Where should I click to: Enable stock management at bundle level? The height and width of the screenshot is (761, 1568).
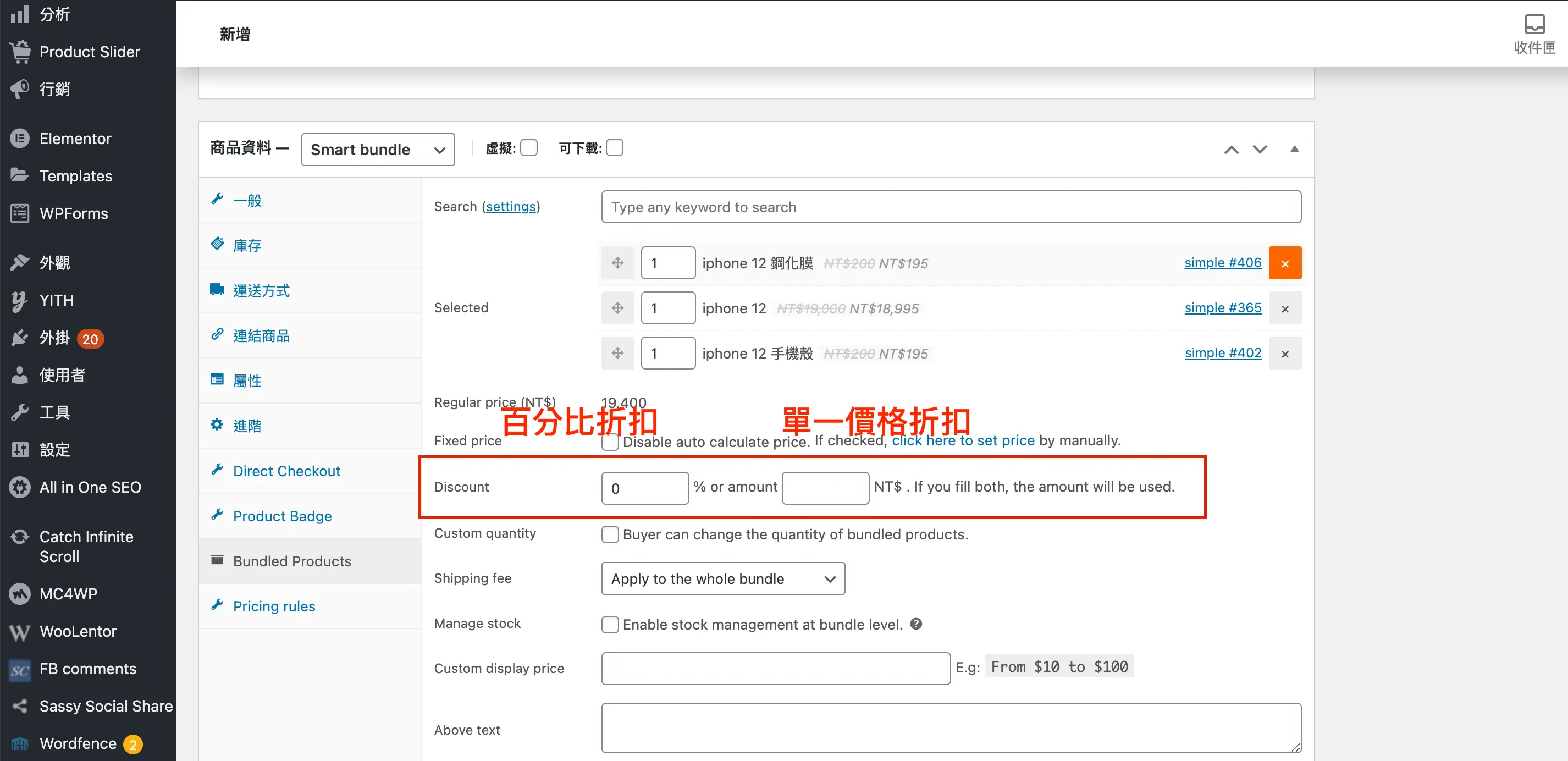[x=610, y=625]
